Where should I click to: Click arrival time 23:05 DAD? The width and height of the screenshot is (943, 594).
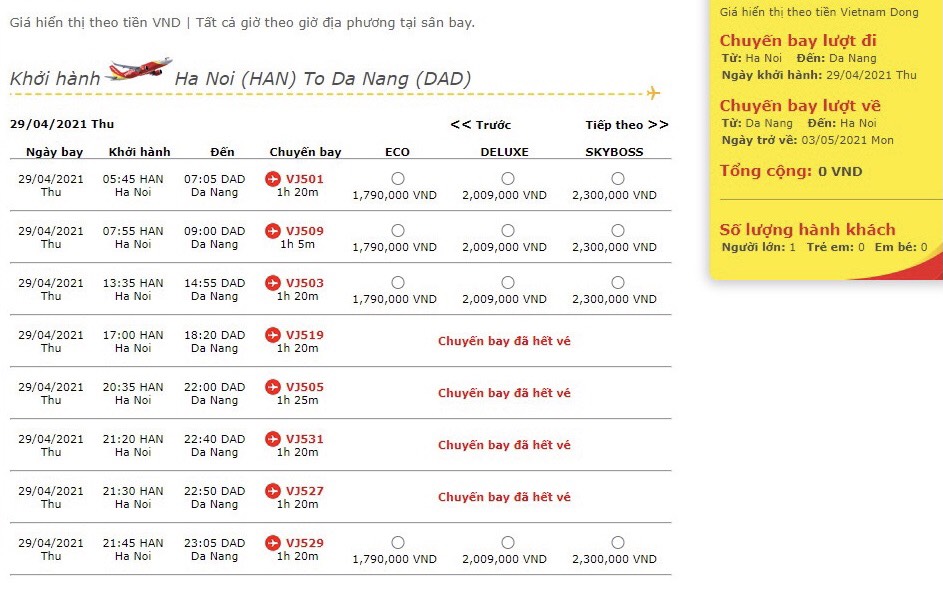[215, 543]
